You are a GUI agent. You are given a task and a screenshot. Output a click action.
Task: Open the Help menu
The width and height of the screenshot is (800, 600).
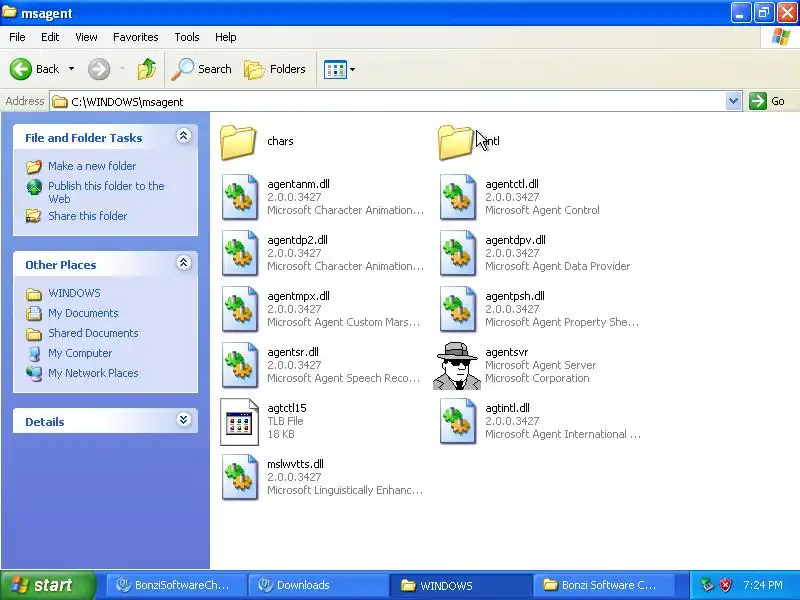[226, 37]
